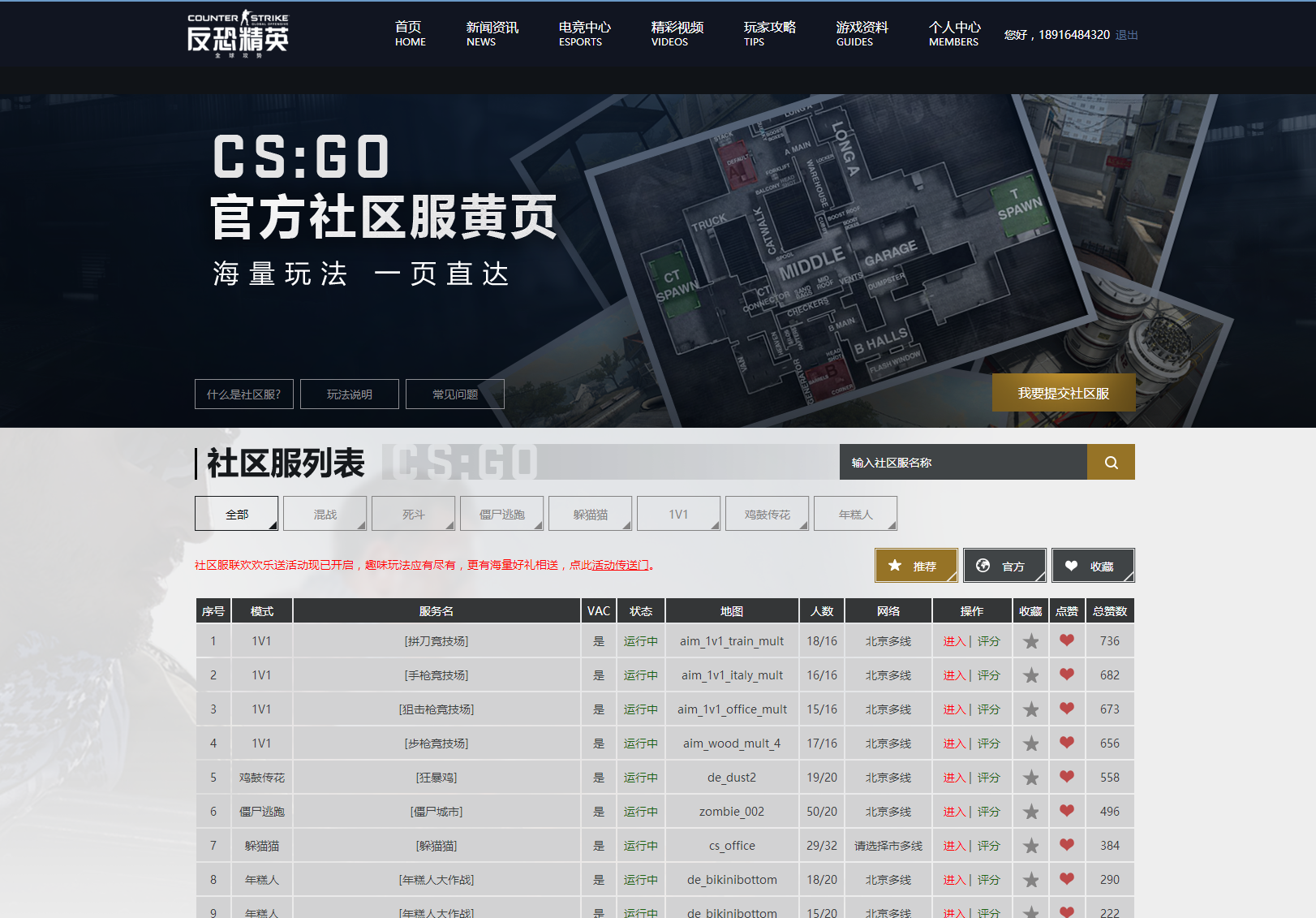Like the [拼刀竞技场] server with its heart icon
This screenshot has height=918, width=1316.
[x=1067, y=640]
